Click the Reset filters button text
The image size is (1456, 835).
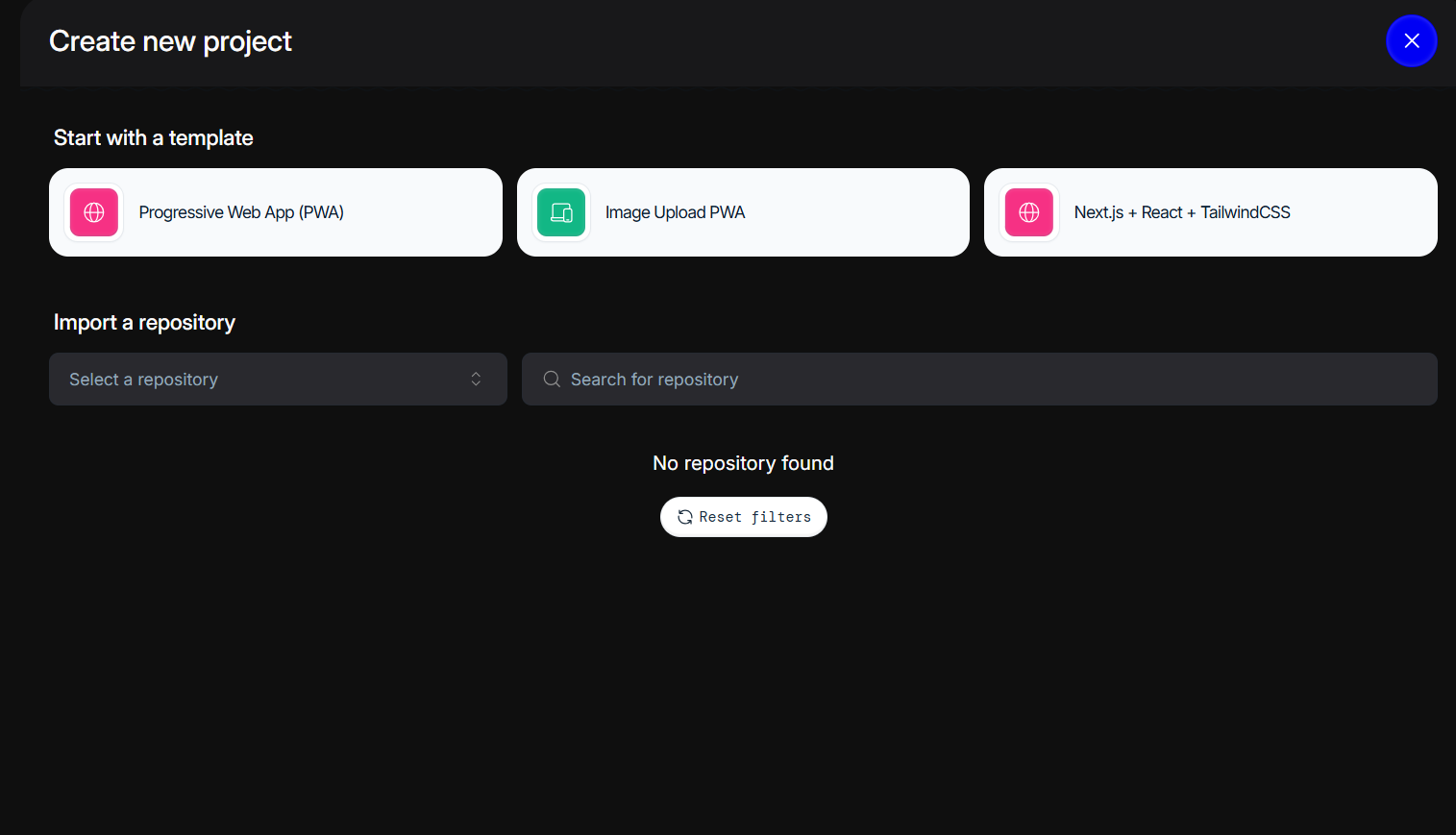(x=755, y=517)
